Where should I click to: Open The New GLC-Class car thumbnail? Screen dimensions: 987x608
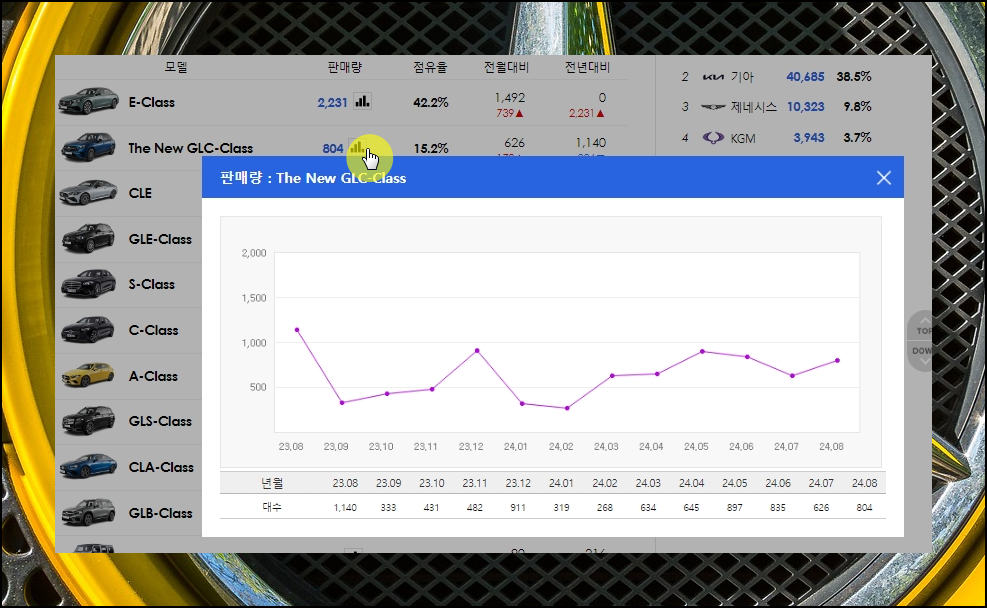coord(89,147)
